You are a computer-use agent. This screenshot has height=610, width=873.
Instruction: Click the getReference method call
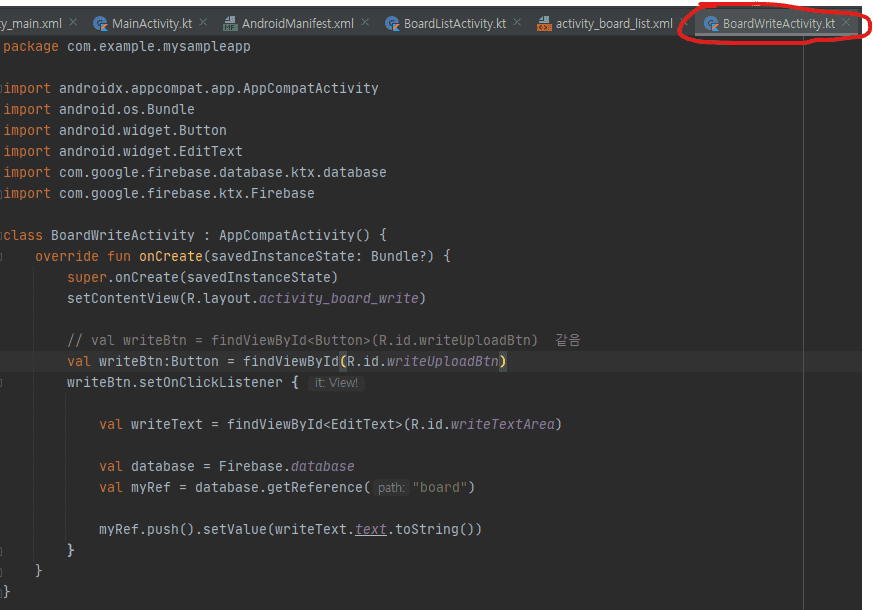[x=315, y=488]
